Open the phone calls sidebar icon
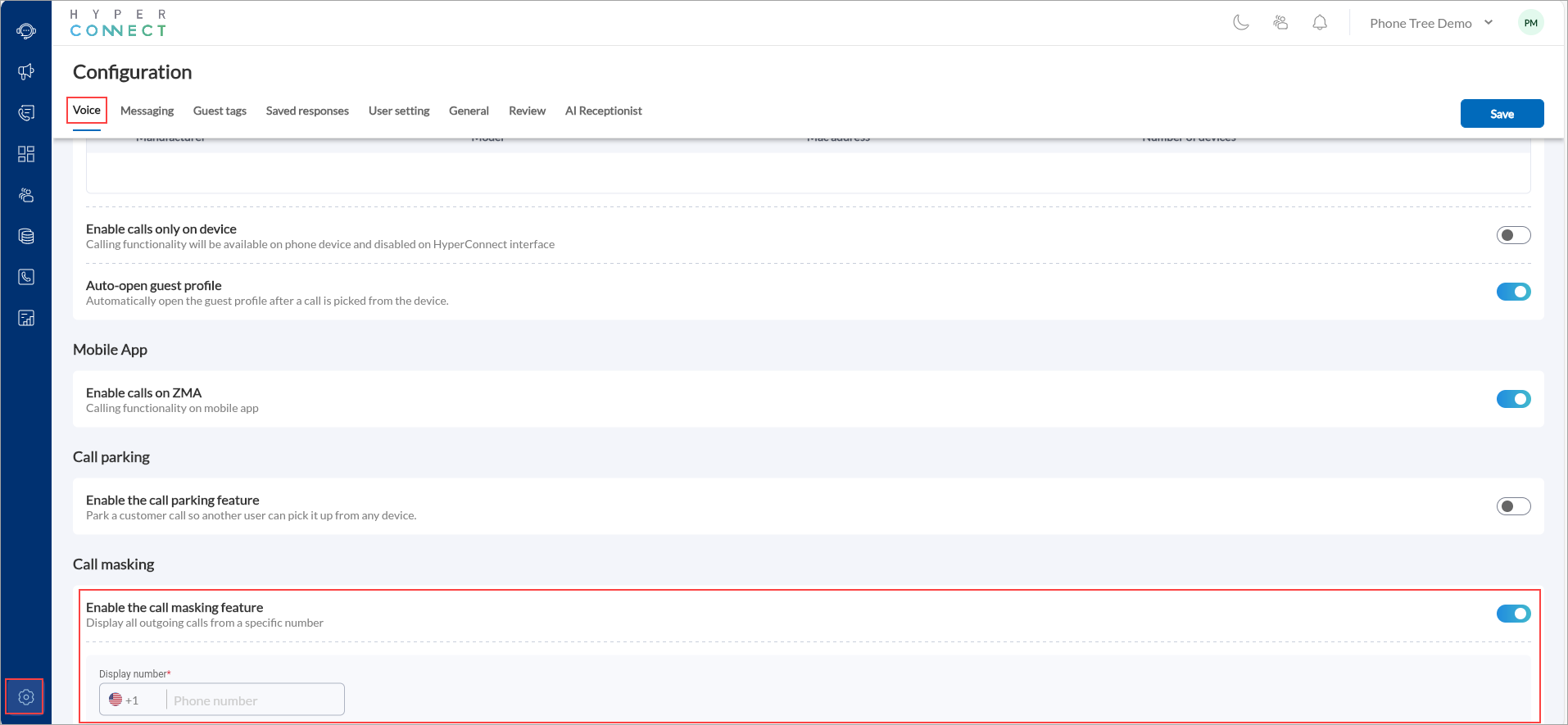The image size is (1568, 725). [26, 277]
